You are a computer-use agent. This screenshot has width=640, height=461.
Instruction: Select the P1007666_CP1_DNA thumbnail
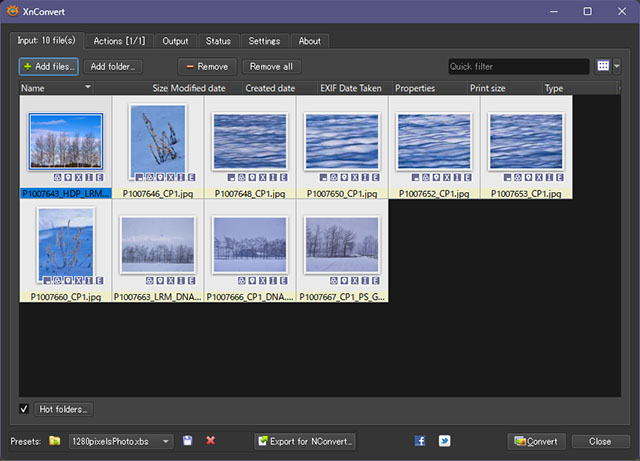tap(250, 245)
